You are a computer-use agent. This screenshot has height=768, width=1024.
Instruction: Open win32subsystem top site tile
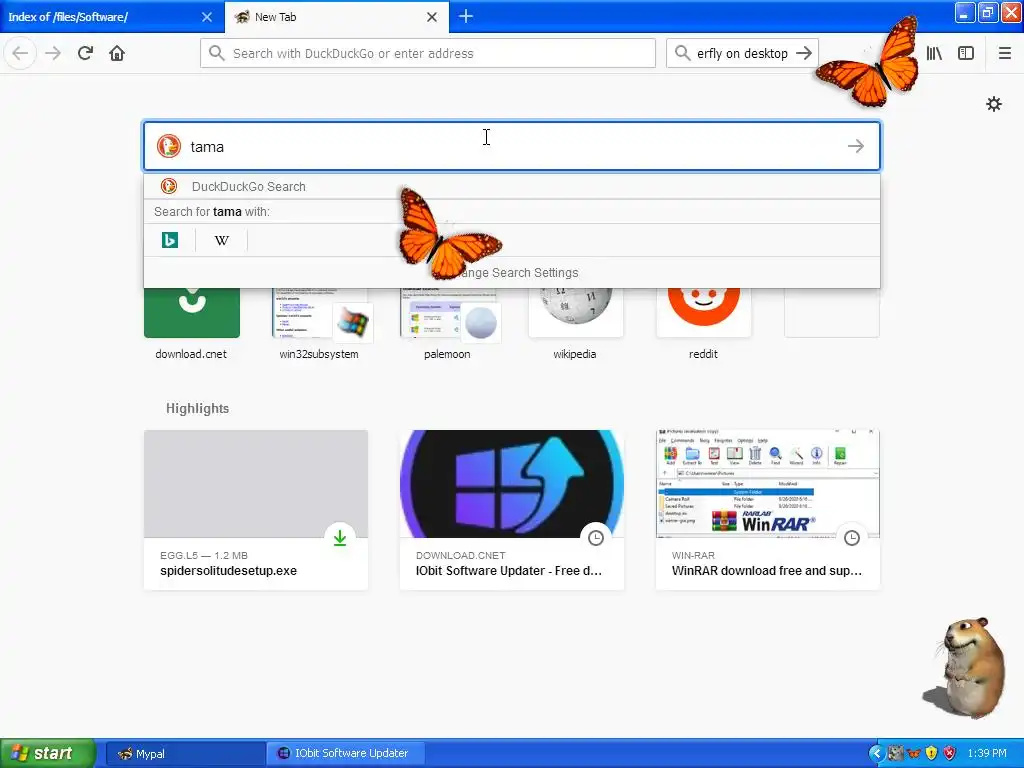tap(319, 323)
